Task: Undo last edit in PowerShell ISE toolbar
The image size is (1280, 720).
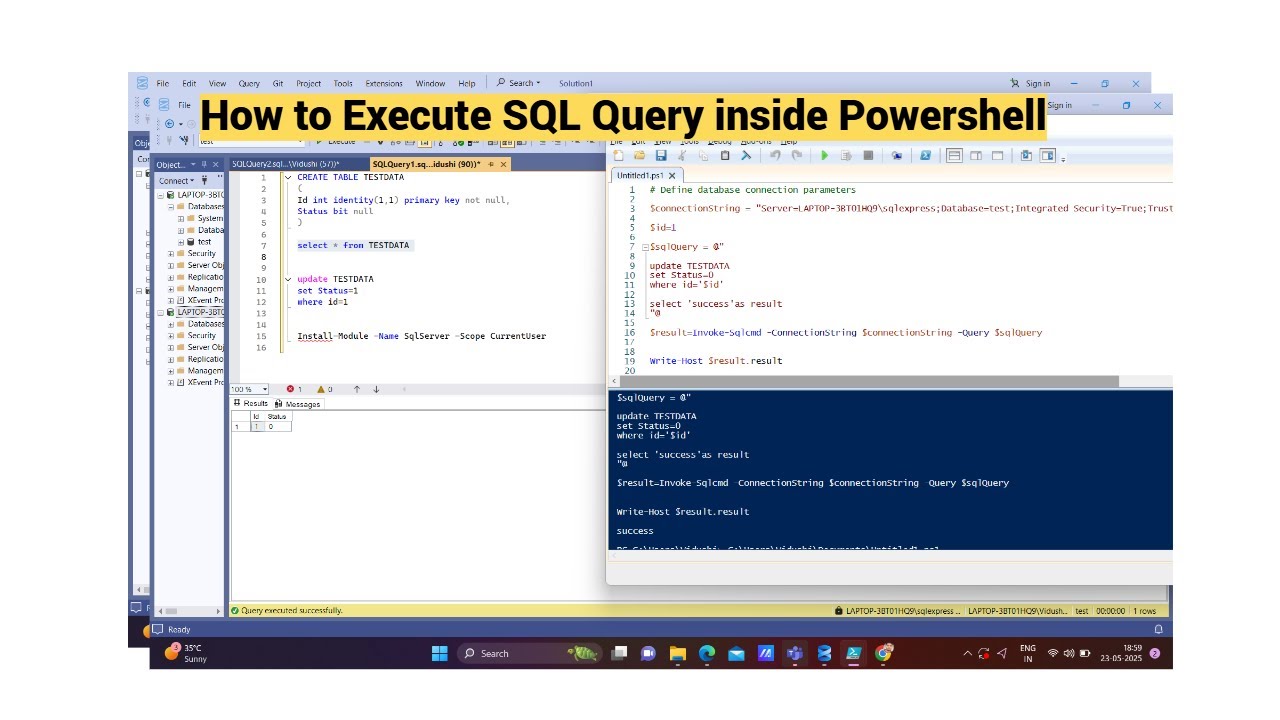Action: click(775, 155)
